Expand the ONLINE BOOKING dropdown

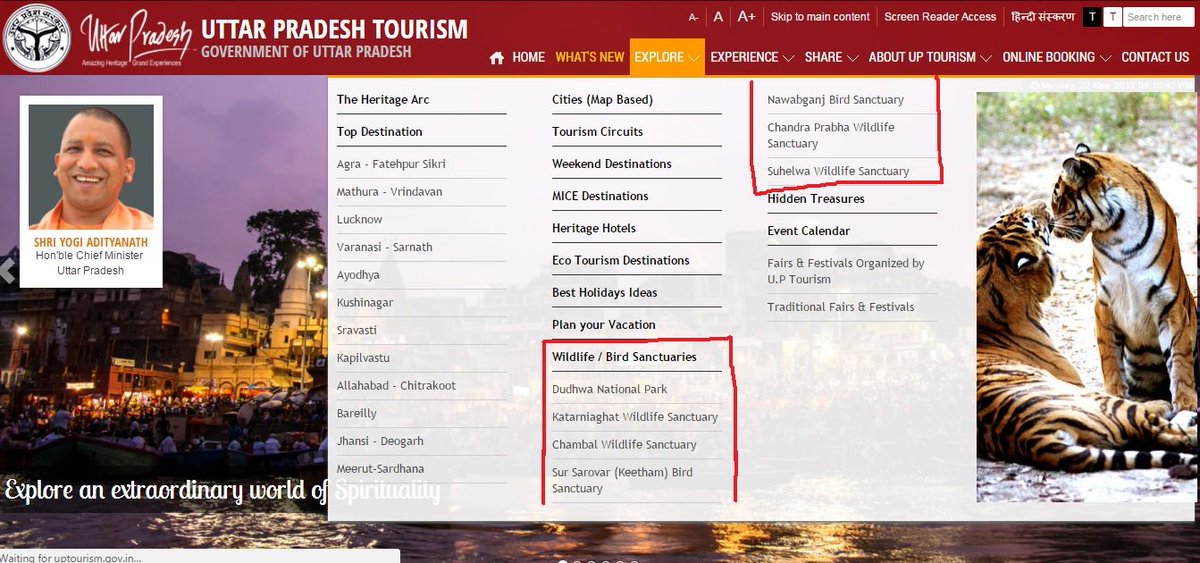(1057, 57)
